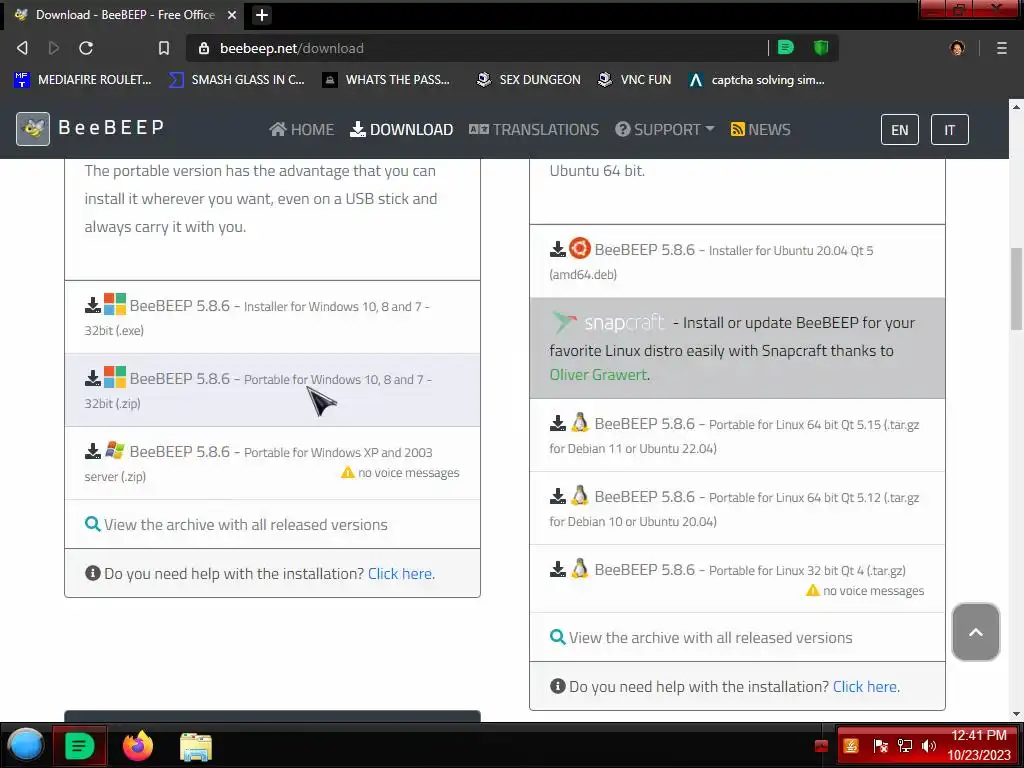Open a new tab with the plus button
The width and height of the screenshot is (1024, 768).
click(x=262, y=14)
